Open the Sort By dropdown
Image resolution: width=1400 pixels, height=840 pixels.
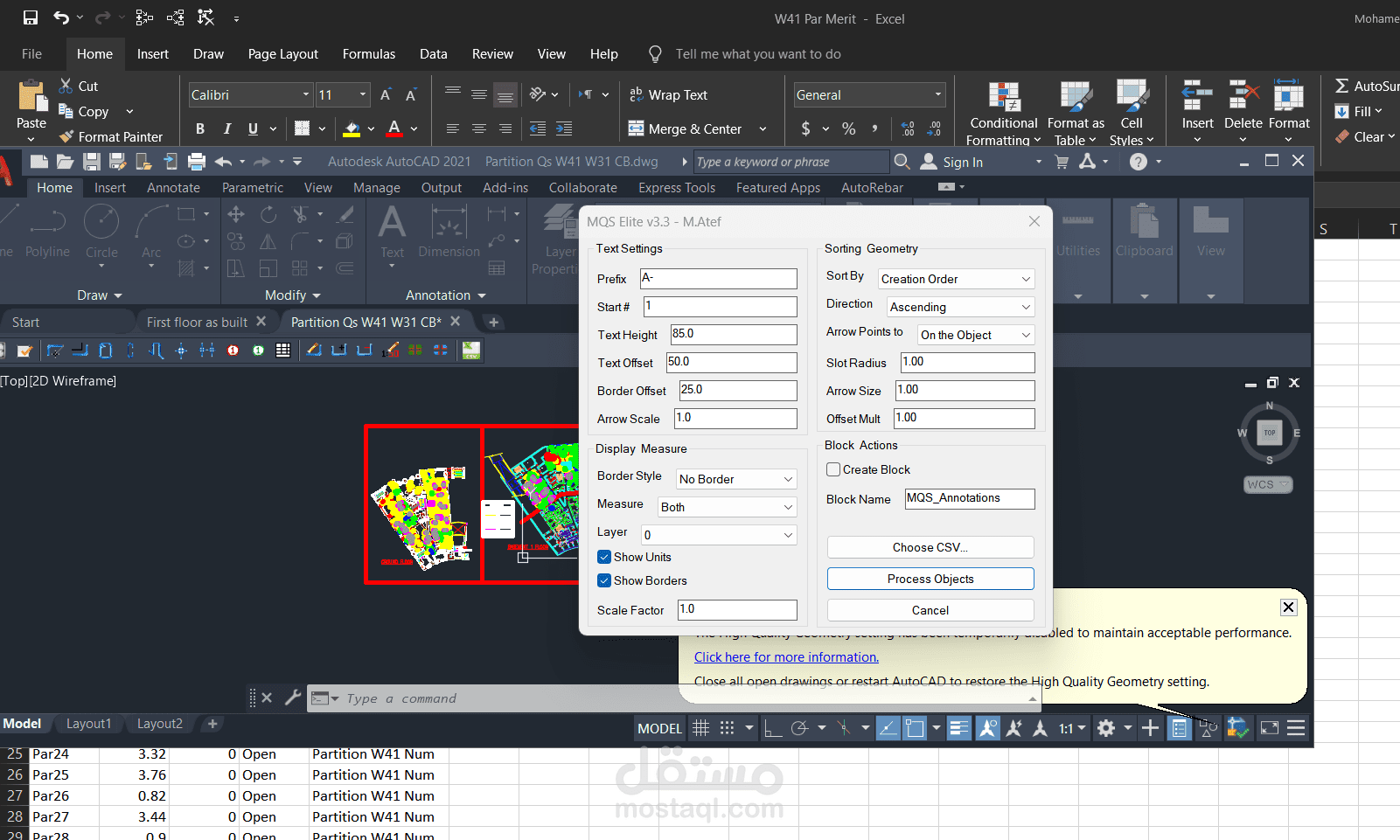(957, 279)
